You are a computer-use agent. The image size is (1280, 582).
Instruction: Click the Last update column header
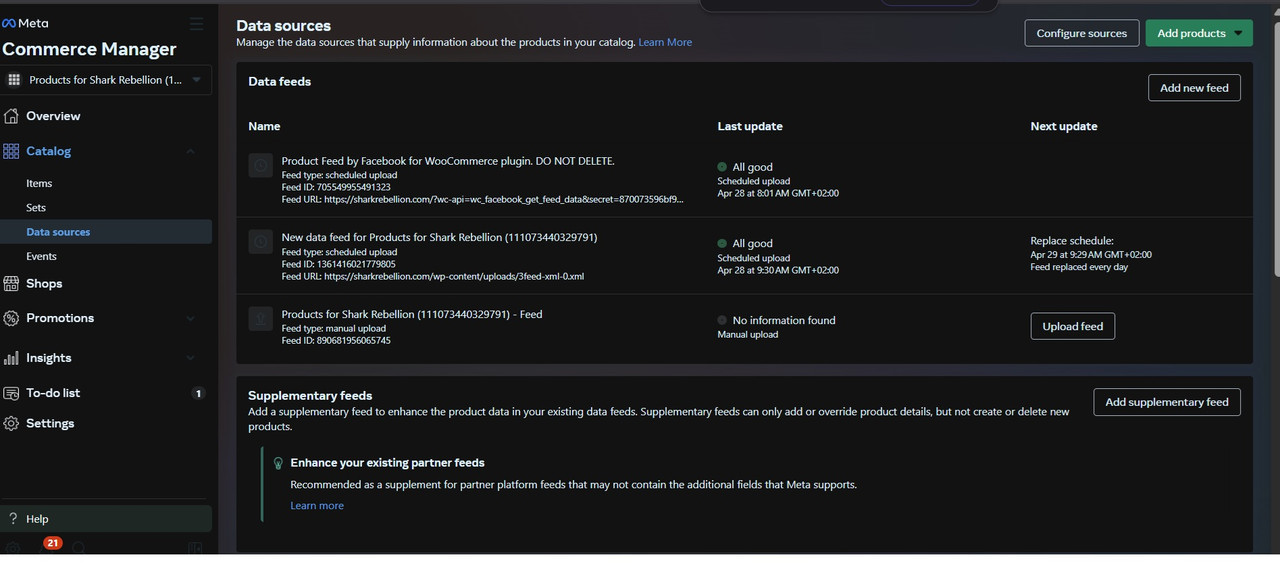(x=750, y=126)
